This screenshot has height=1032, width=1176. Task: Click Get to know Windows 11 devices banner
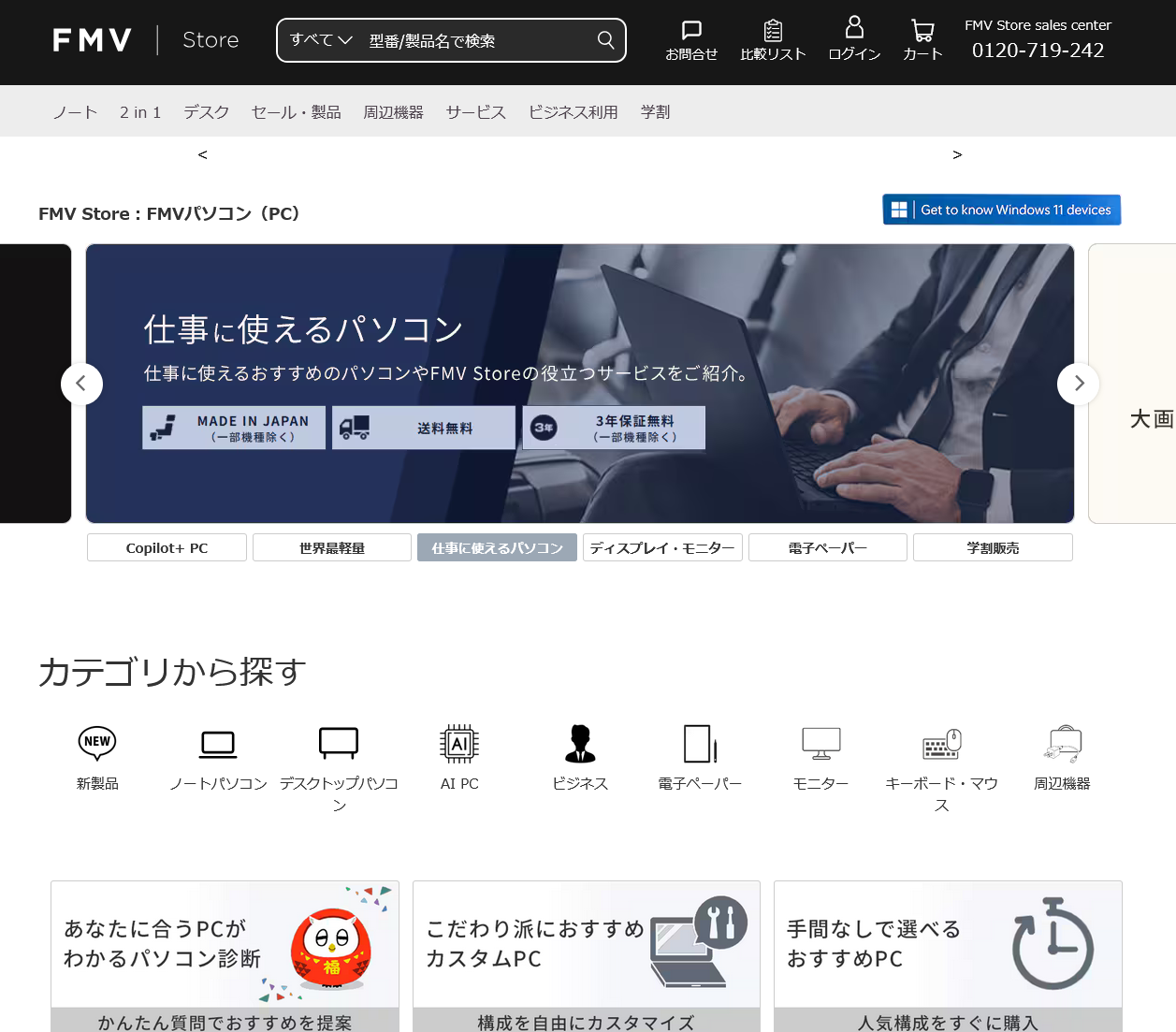click(x=1002, y=210)
